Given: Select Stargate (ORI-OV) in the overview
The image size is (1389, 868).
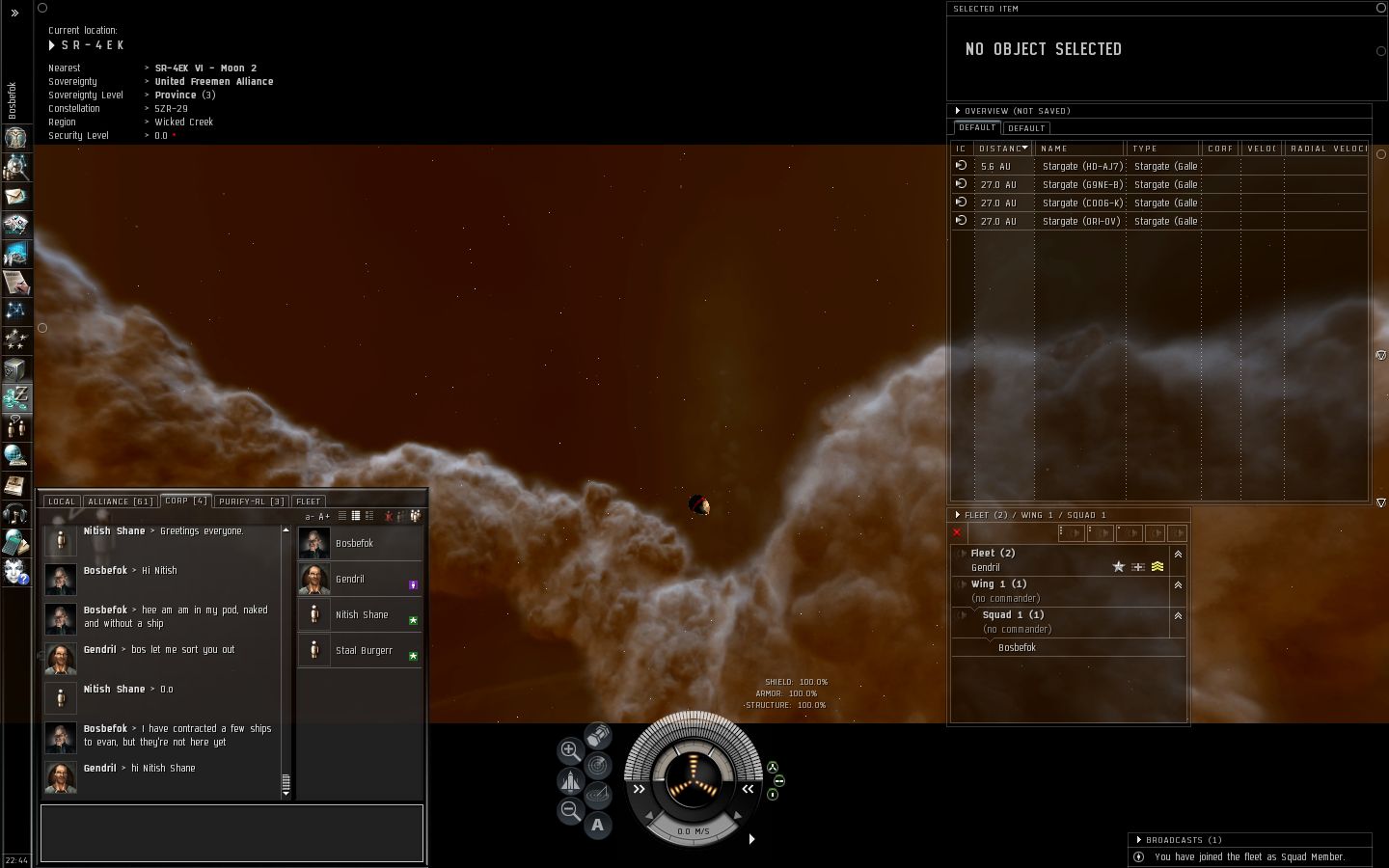Looking at the screenshot, I should (x=1160, y=221).
